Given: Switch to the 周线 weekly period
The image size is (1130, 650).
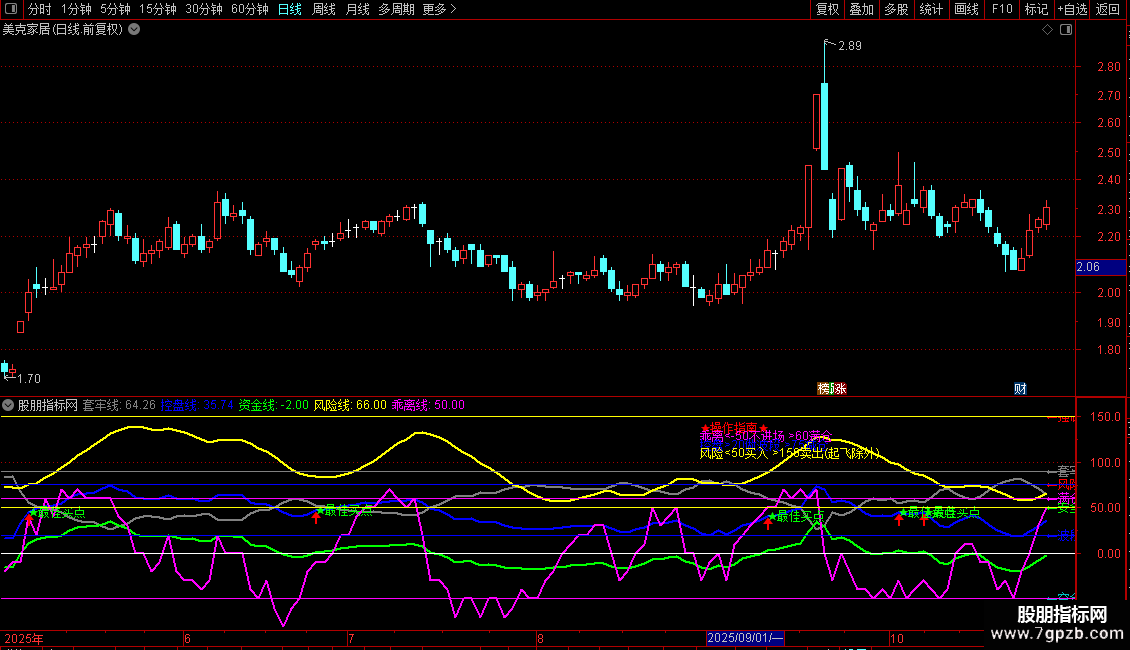Looking at the screenshot, I should coord(323,10).
